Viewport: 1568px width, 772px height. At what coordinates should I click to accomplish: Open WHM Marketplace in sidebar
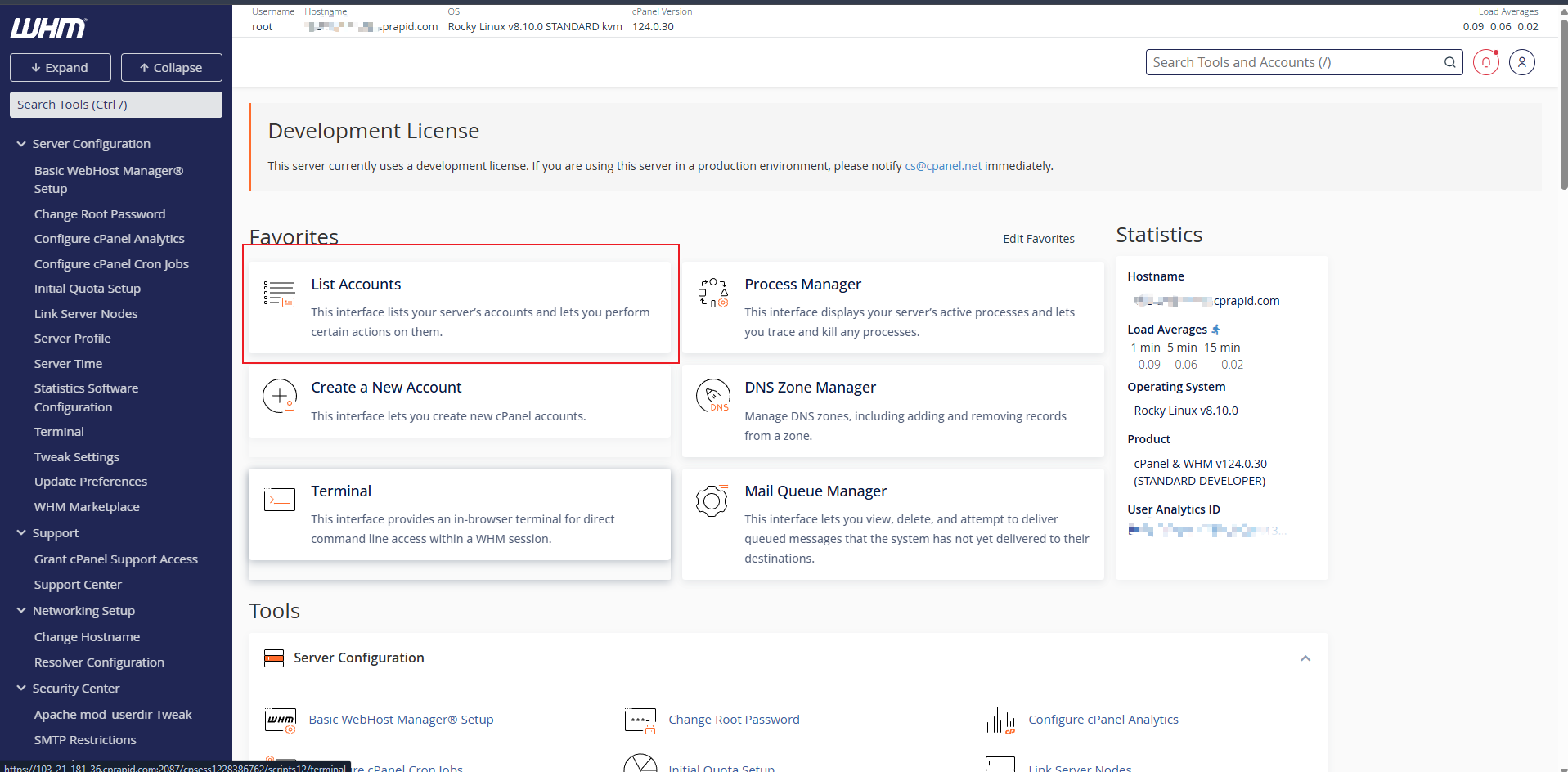[x=87, y=507]
